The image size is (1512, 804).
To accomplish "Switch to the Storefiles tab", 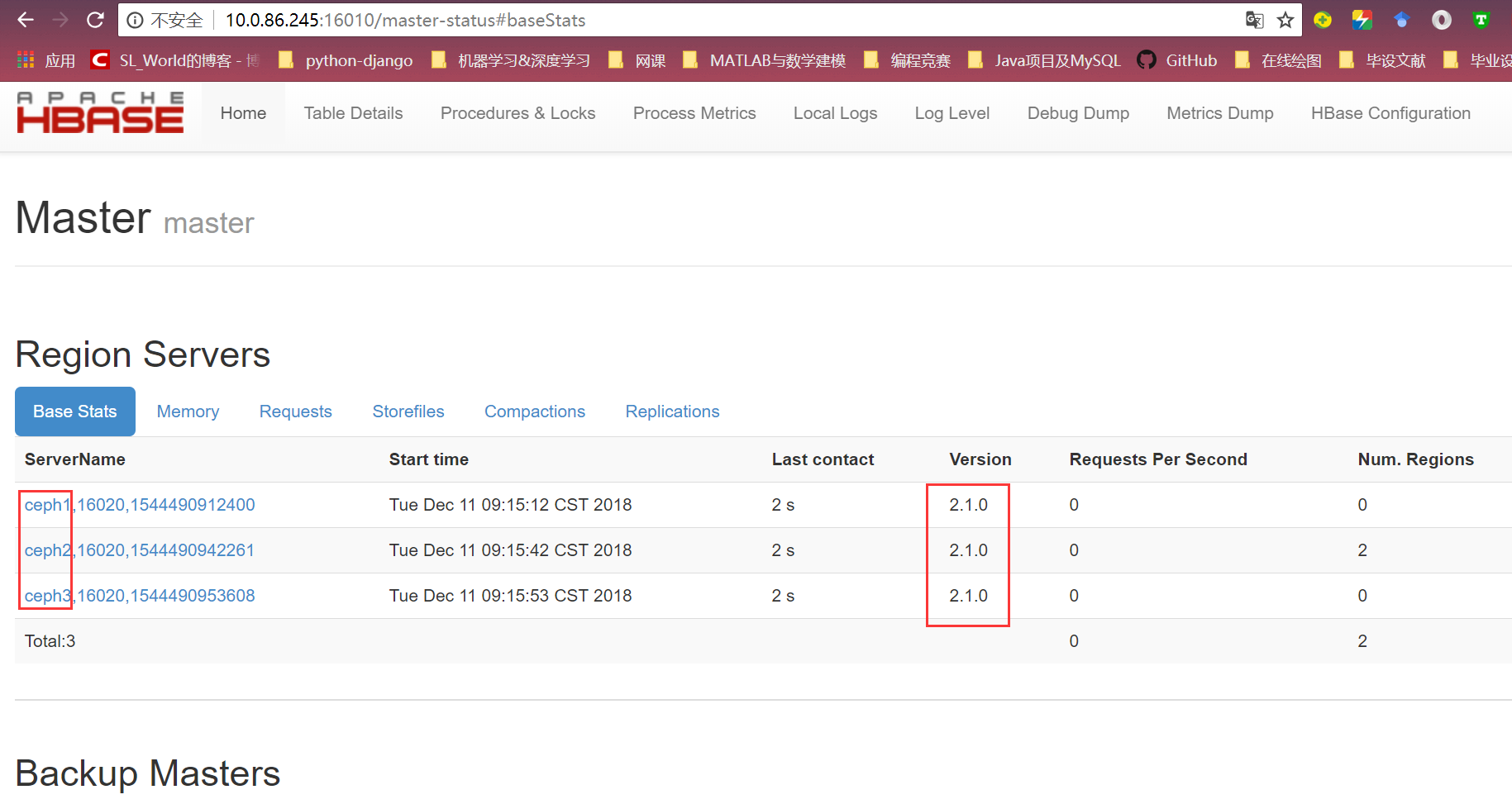I will point(408,411).
